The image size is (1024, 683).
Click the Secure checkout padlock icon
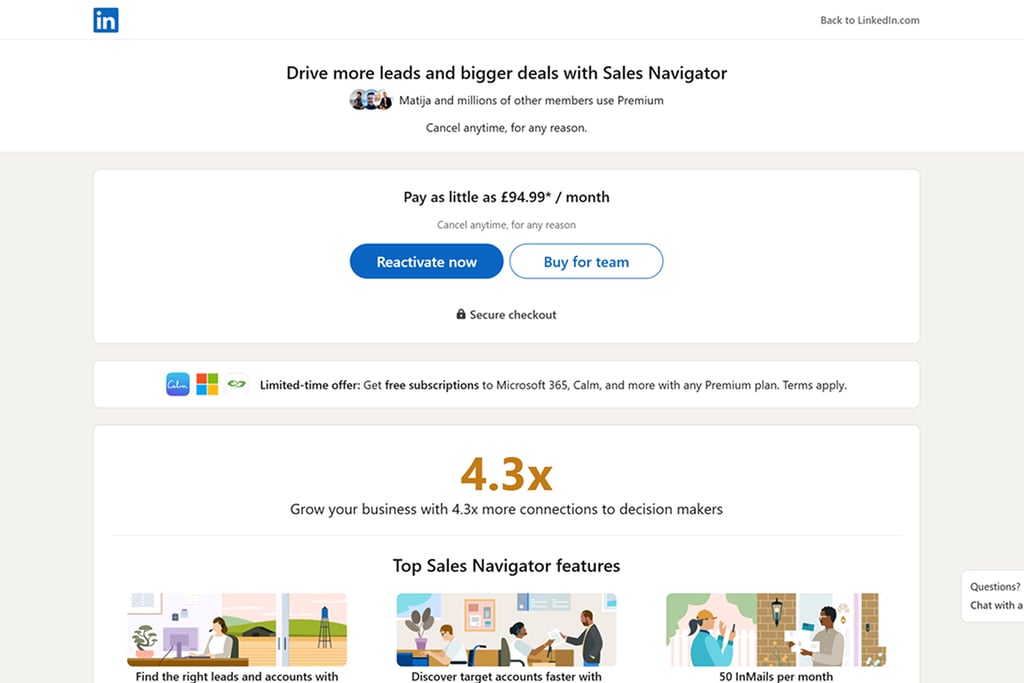[461, 314]
